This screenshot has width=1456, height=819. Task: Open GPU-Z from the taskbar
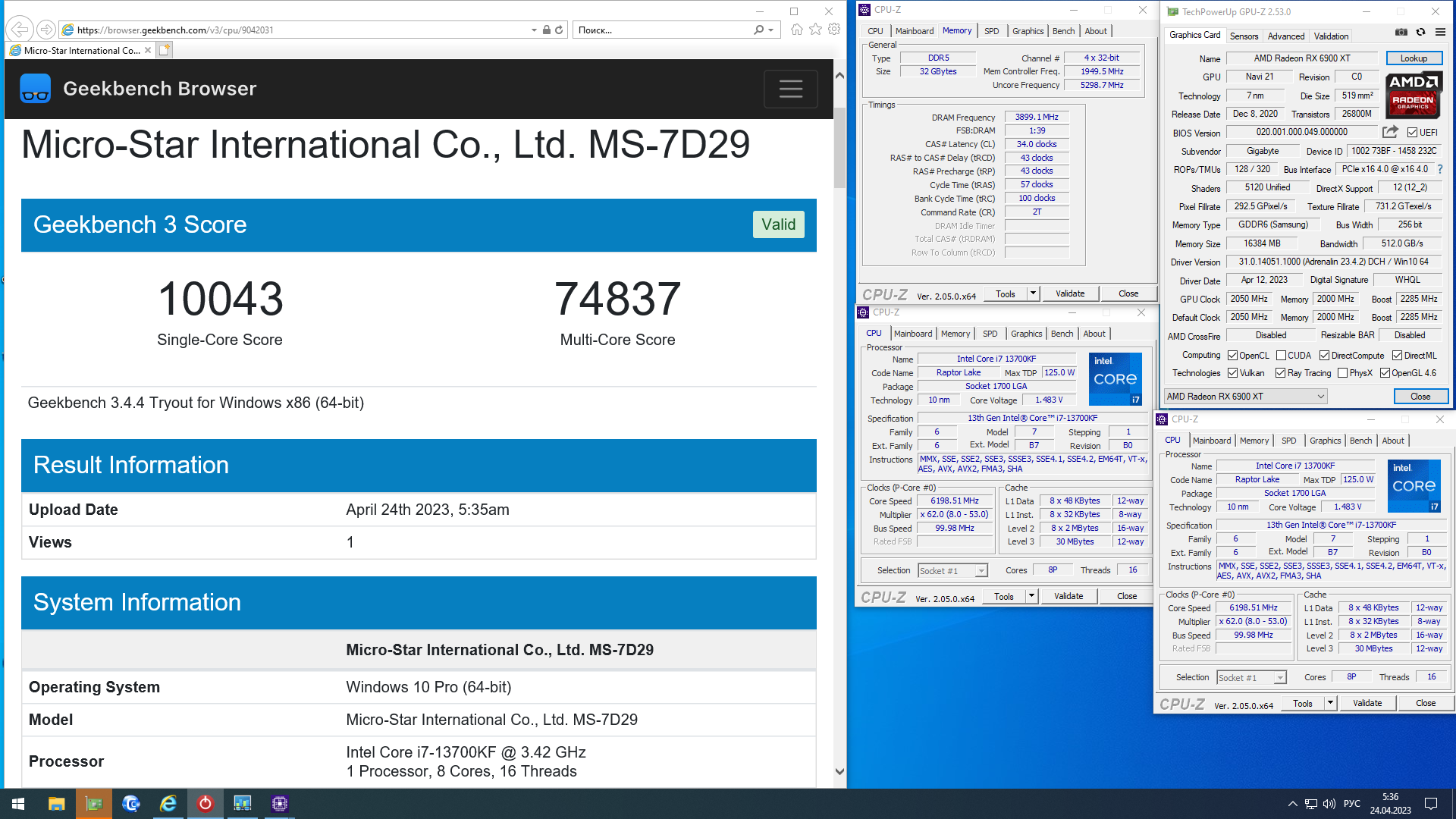click(94, 804)
